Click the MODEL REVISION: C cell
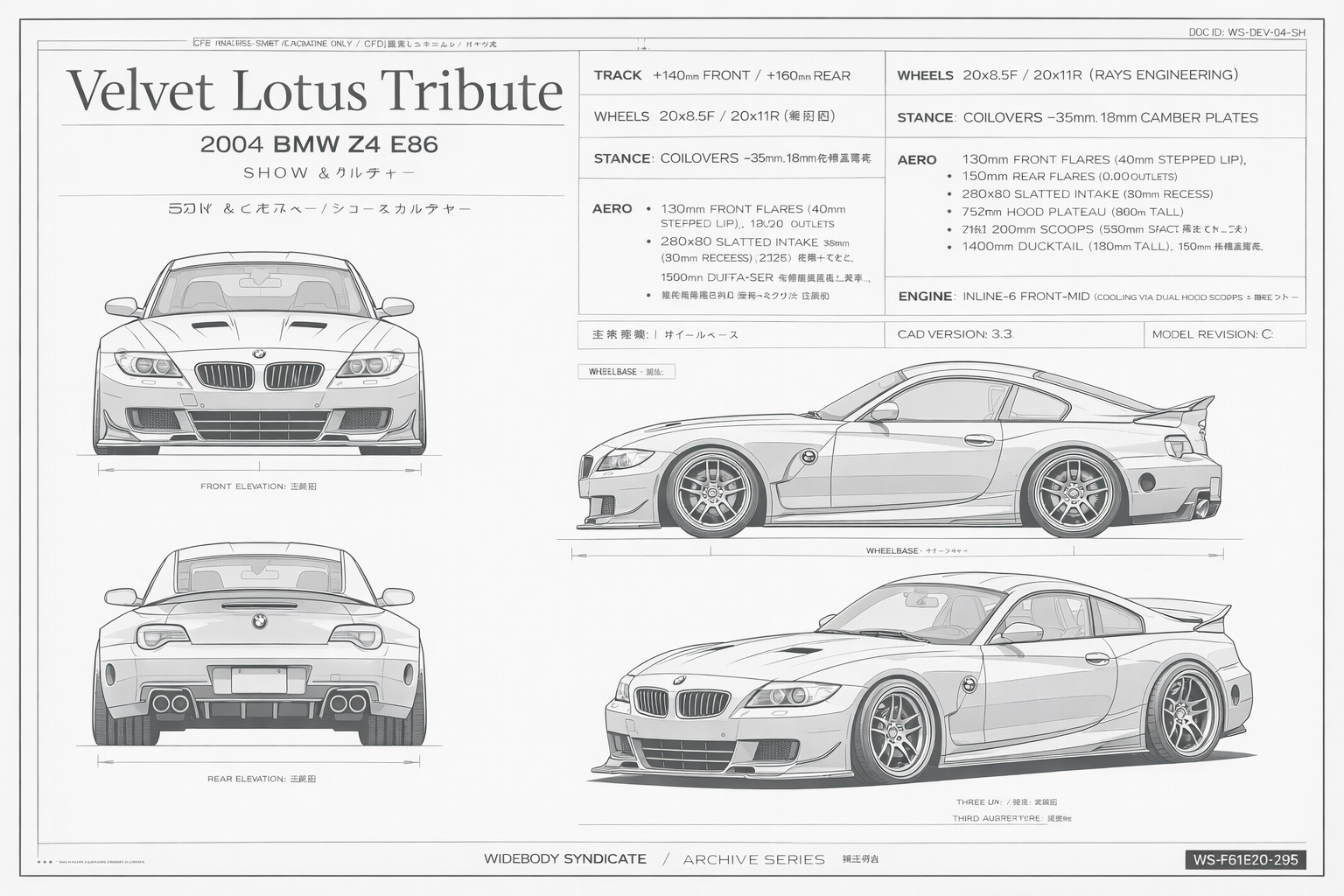 [1224, 334]
